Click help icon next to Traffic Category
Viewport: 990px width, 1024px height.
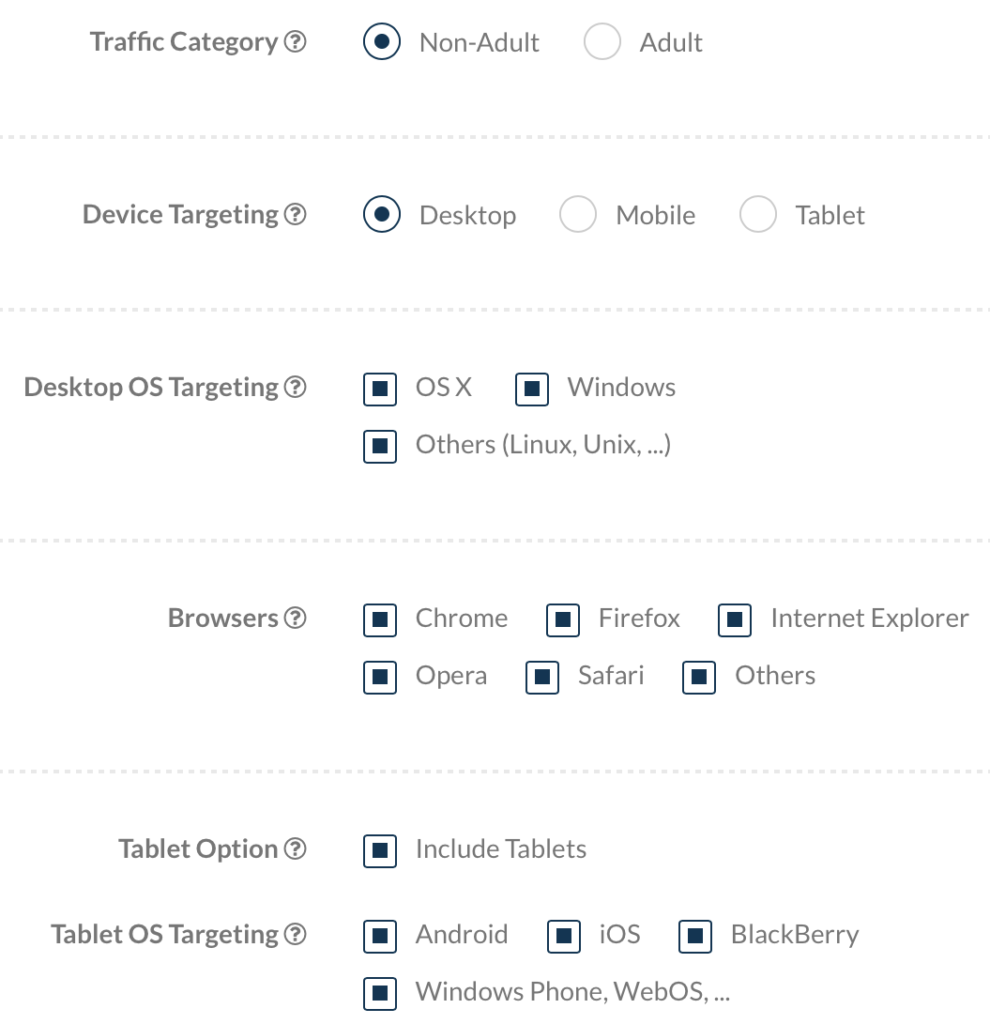click(295, 43)
